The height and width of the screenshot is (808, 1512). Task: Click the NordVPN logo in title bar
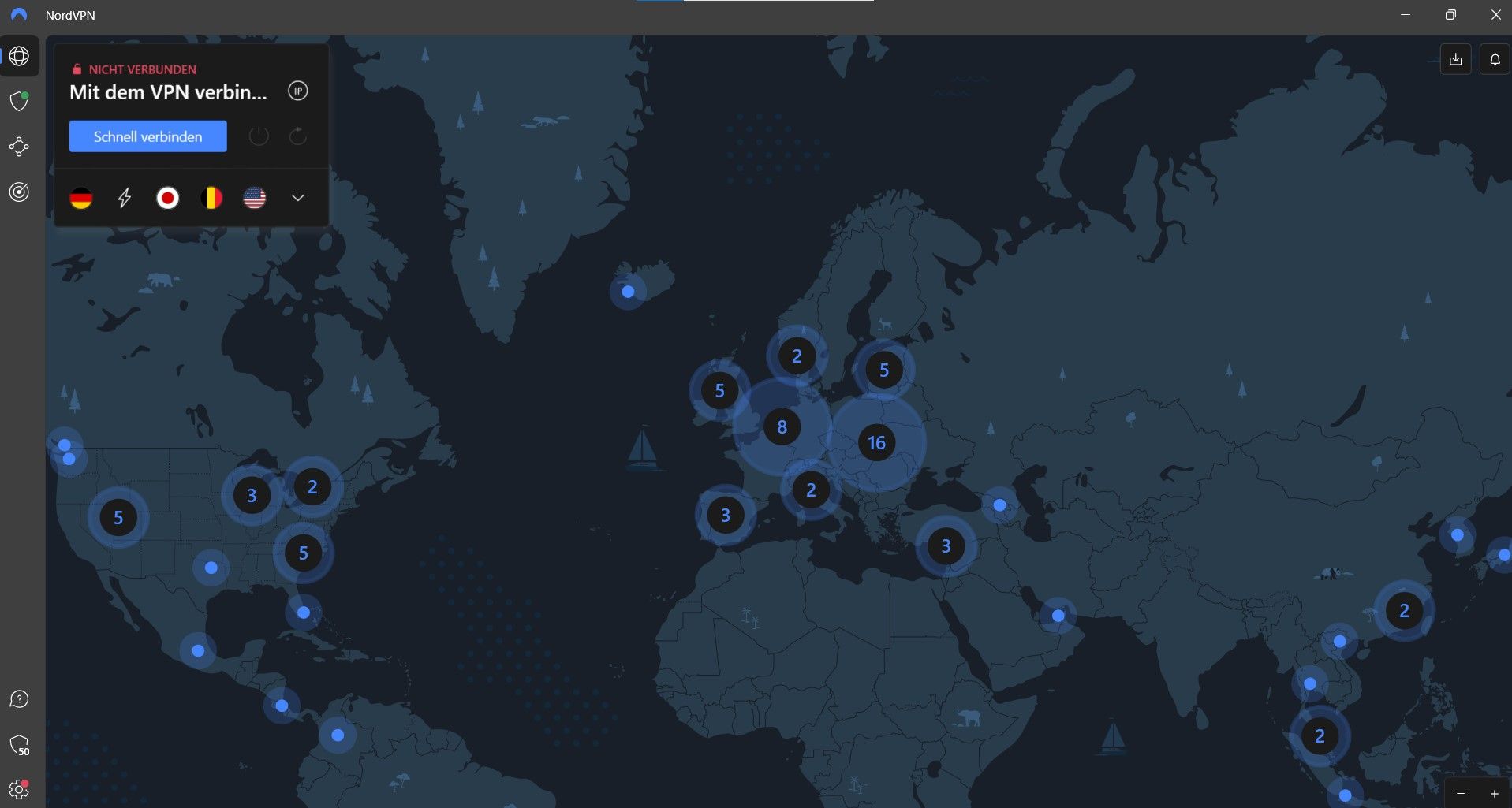[x=19, y=15]
